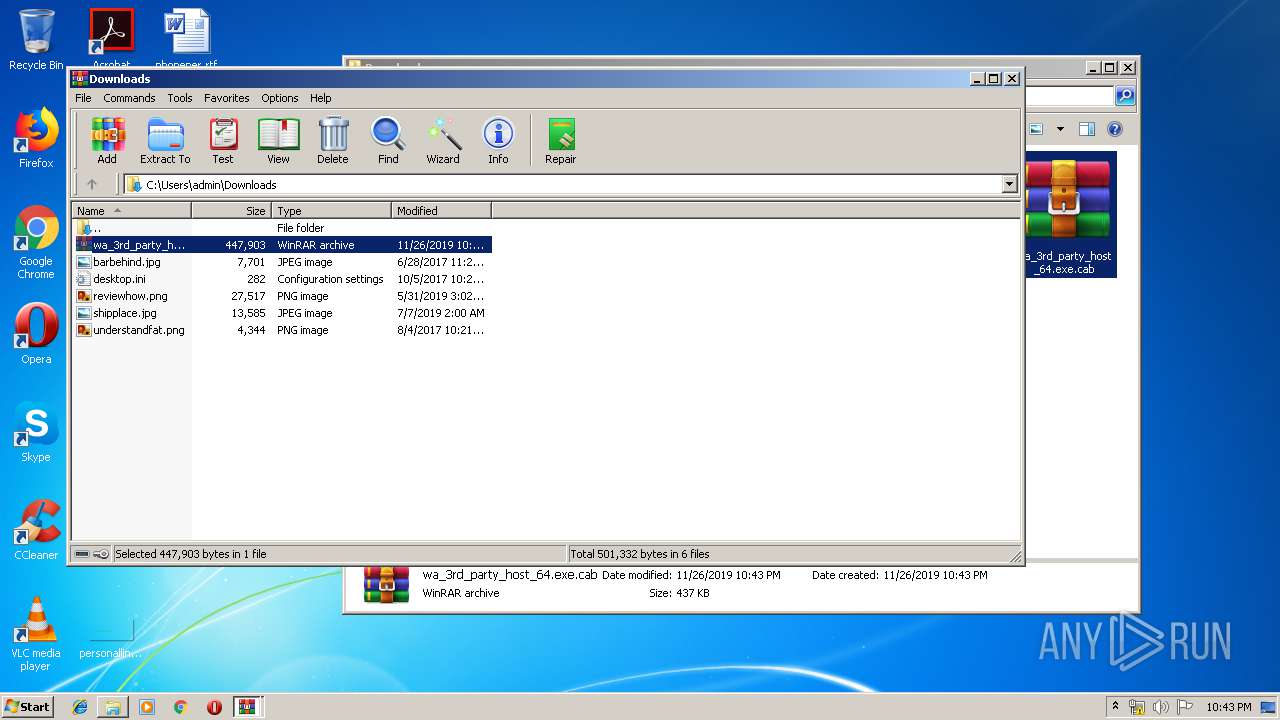Click the Extract To toolbar icon
Screen dimensions: 1280x720
click(165, 140)
